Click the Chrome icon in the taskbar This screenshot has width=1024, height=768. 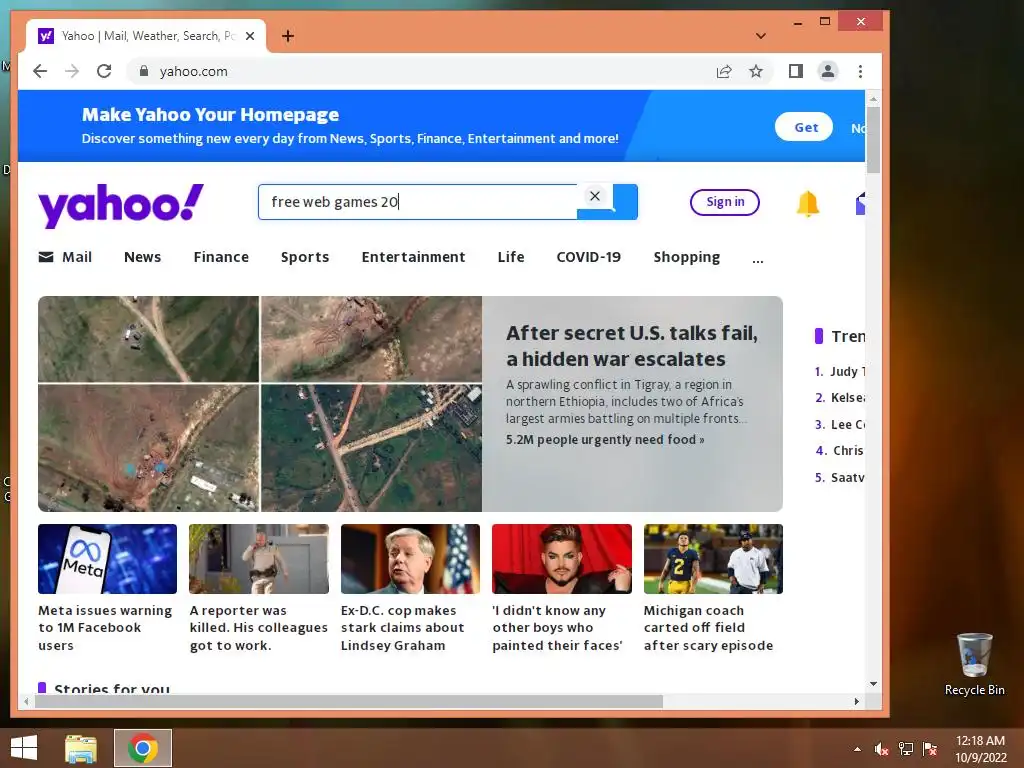click(143, 748)
